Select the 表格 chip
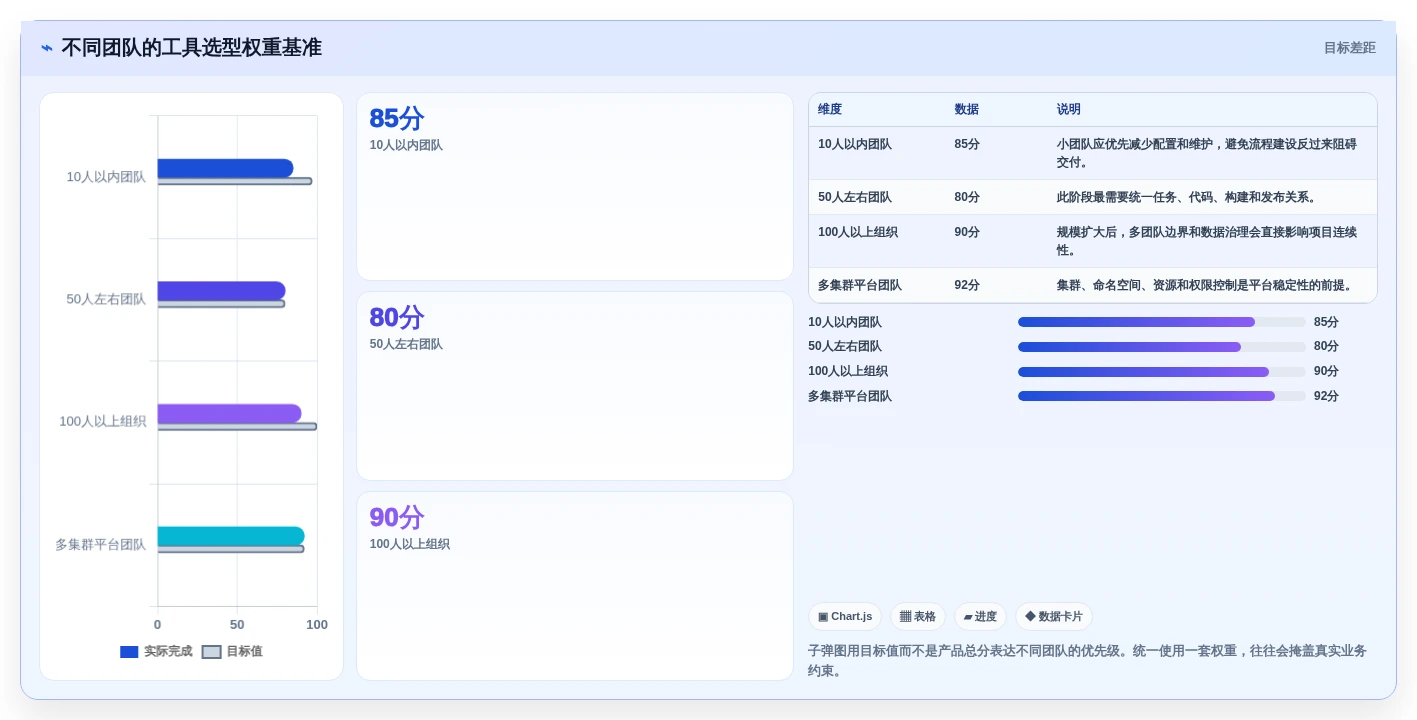Image resolution: width=1417 pixels, height=720 pixels. (x=918, y=617)
